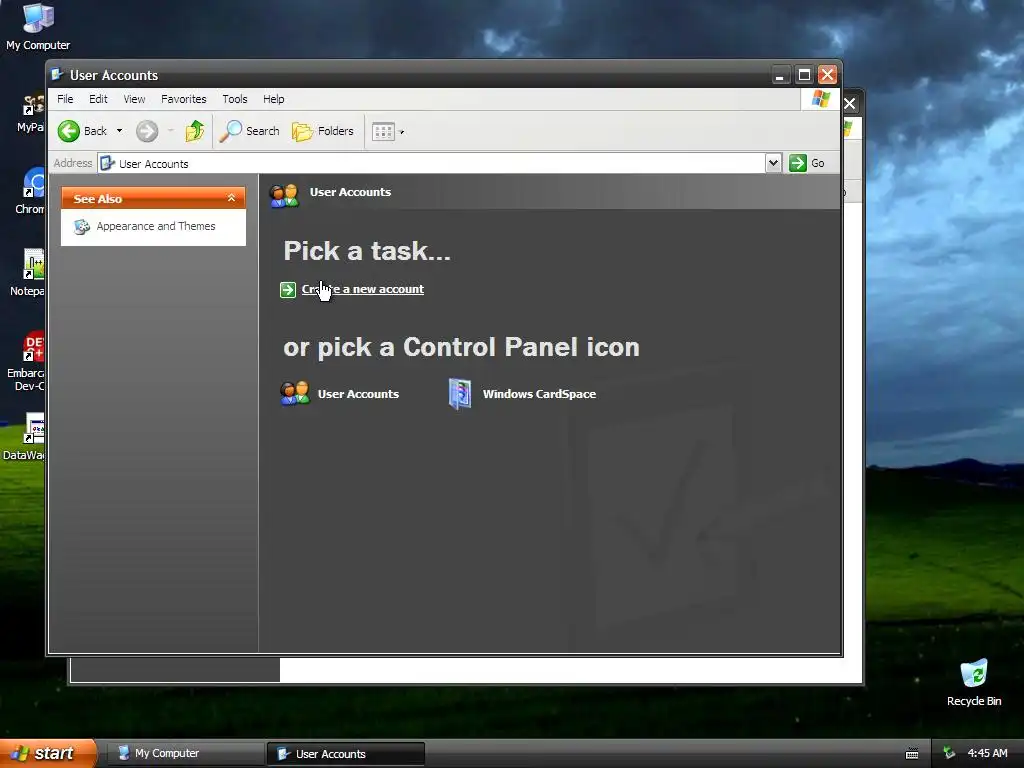Open the Favorites menu
Image resolution: width=1024 pixels, height=768 pixels.
click(184, 99)
